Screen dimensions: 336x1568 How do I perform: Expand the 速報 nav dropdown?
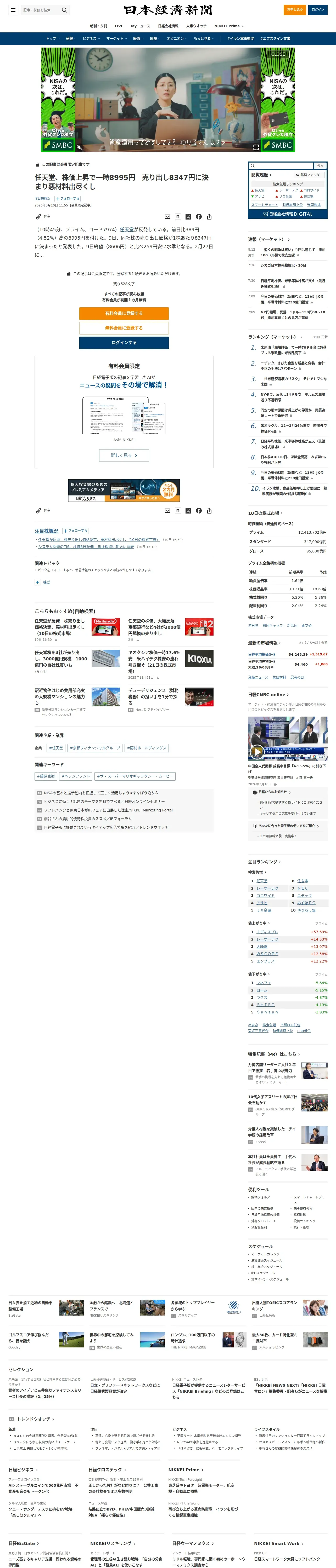(71, 38)
